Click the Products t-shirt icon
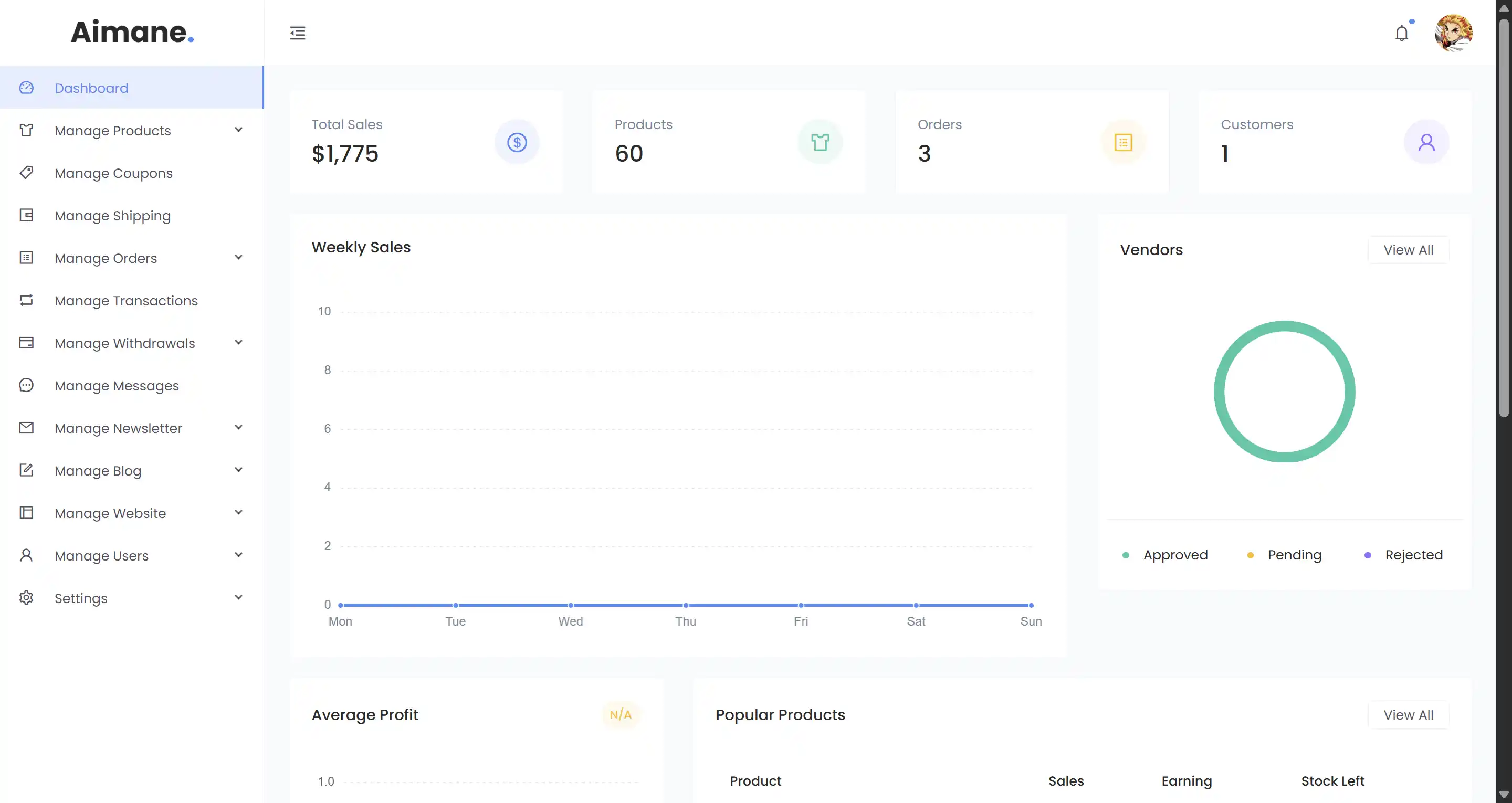1512x803 pixels. 820,142
